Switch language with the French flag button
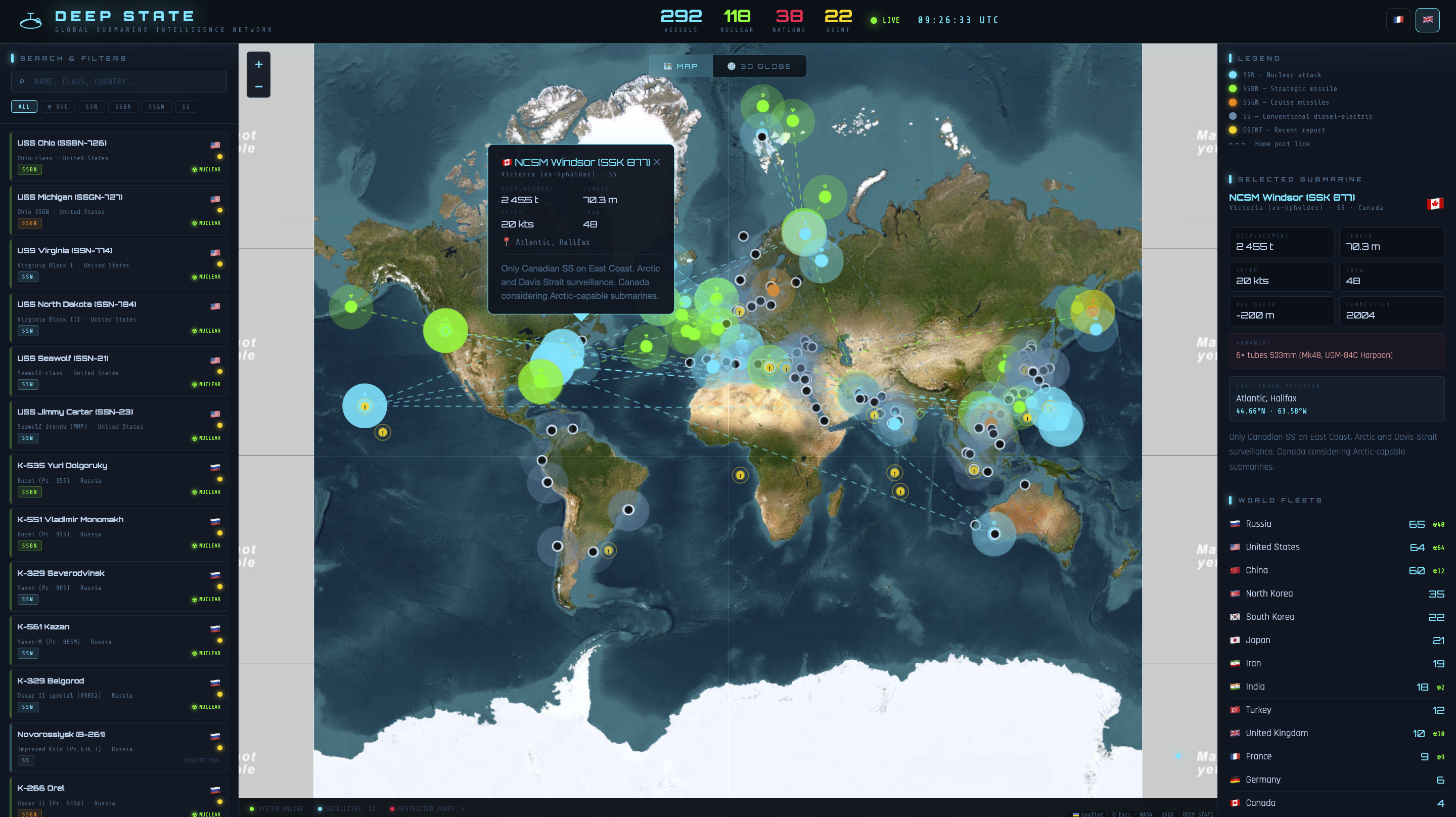 [1398, 20]
